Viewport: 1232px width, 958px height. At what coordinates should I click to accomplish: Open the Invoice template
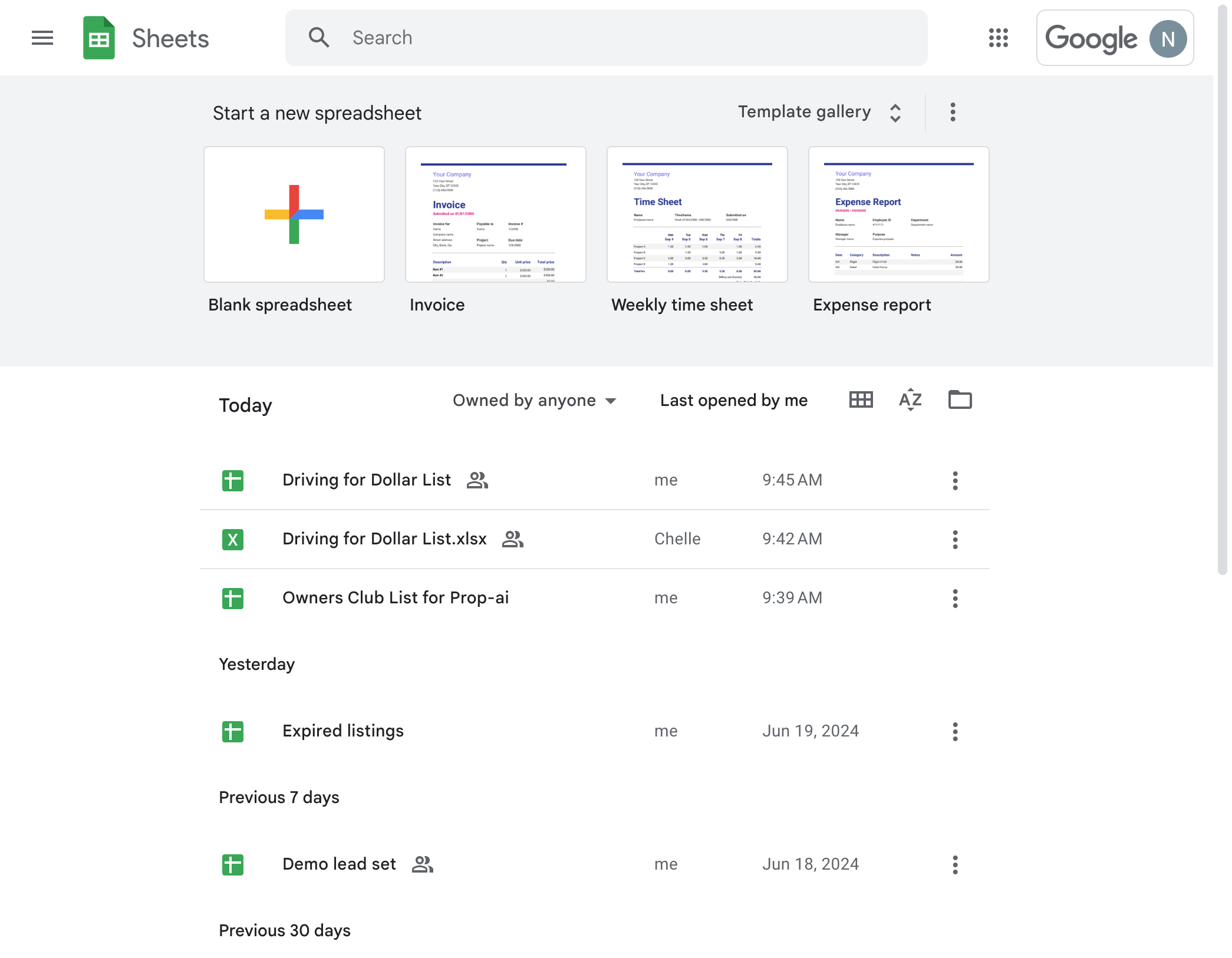coord(496,214)
